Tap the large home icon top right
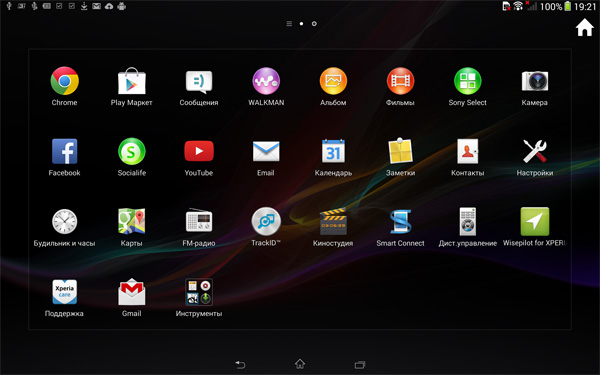The height and width of the screenshot is (375, 600). (585, 28)
